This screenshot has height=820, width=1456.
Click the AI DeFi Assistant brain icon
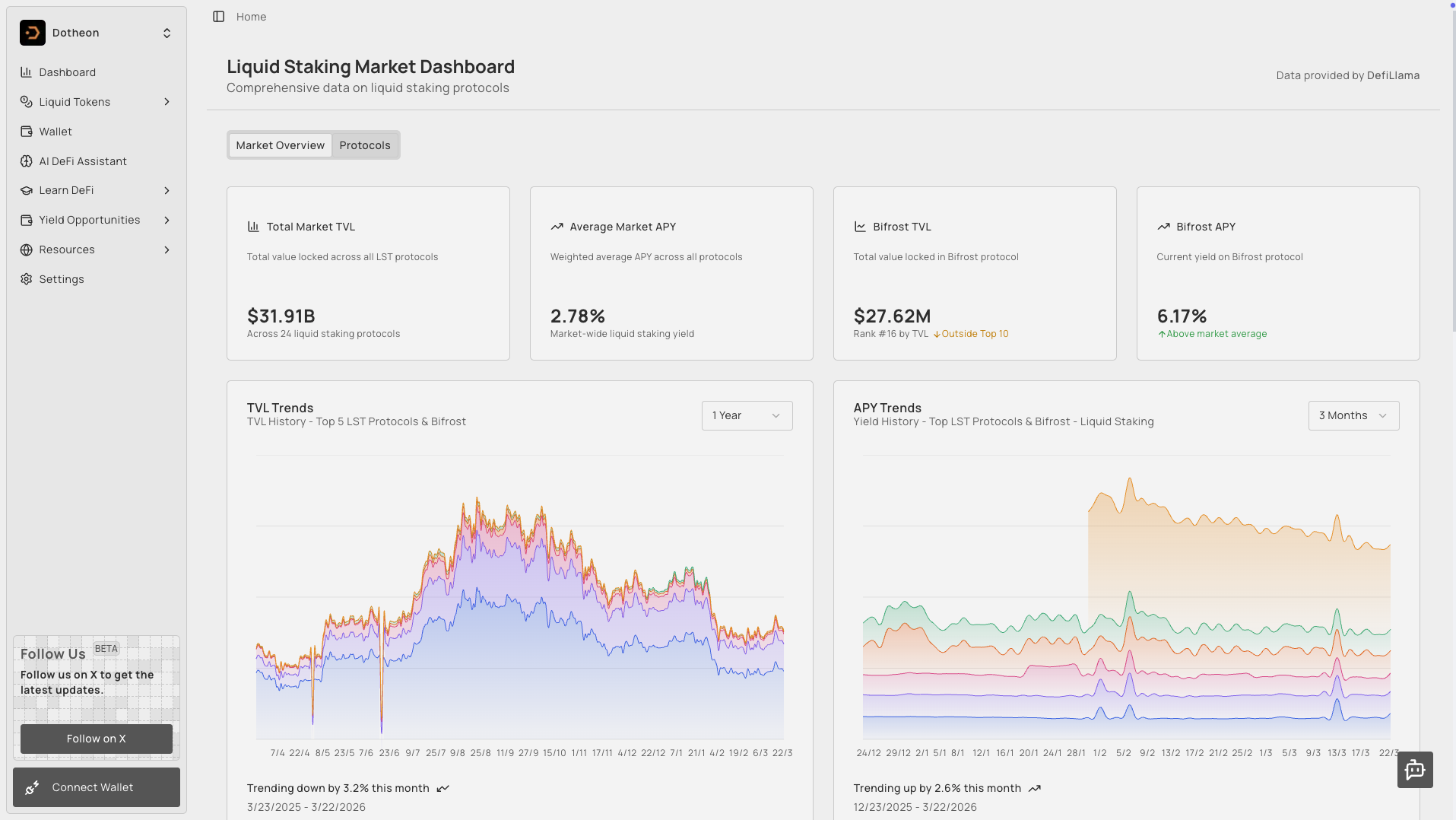pos(27,161)
